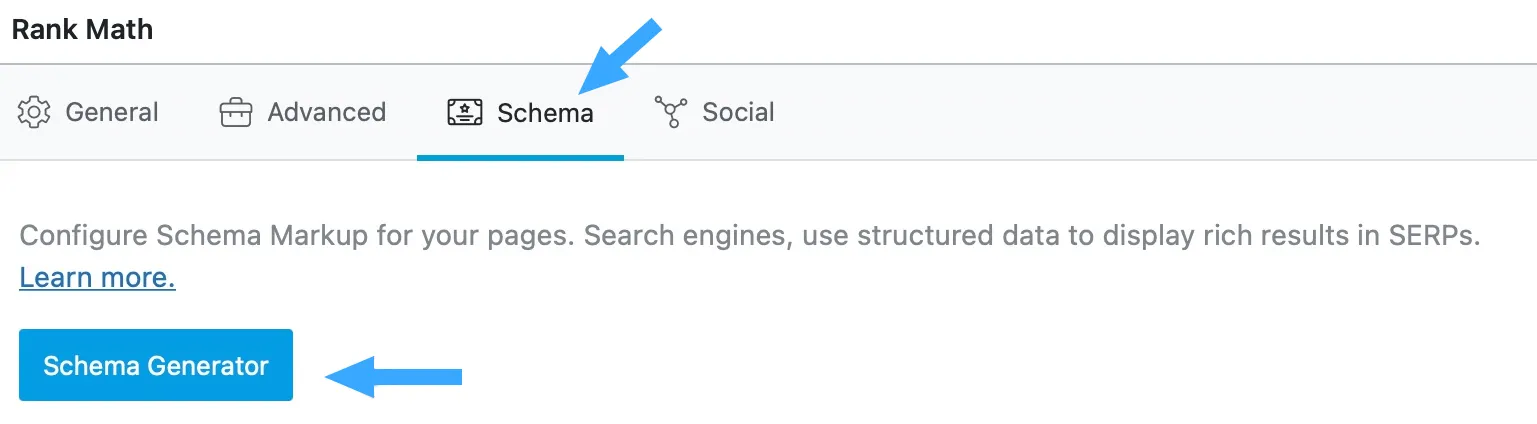
Task: Switch to the General tab label
Action: click(x=112, y=112)
